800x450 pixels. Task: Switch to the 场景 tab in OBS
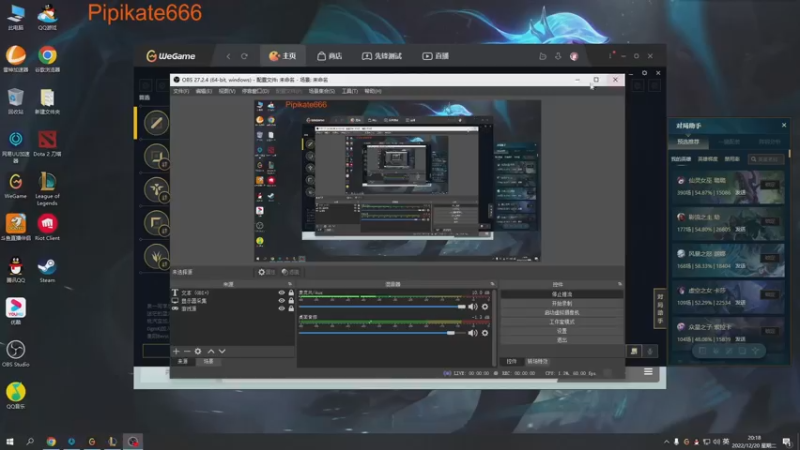click(209, 361)
